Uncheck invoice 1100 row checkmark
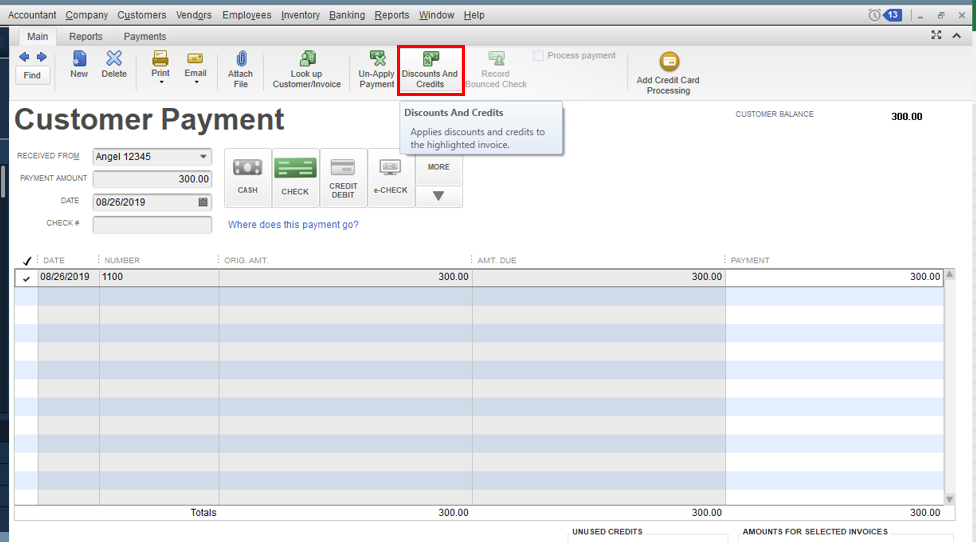The width and height of the screenshot is (976, 542). 26,278
